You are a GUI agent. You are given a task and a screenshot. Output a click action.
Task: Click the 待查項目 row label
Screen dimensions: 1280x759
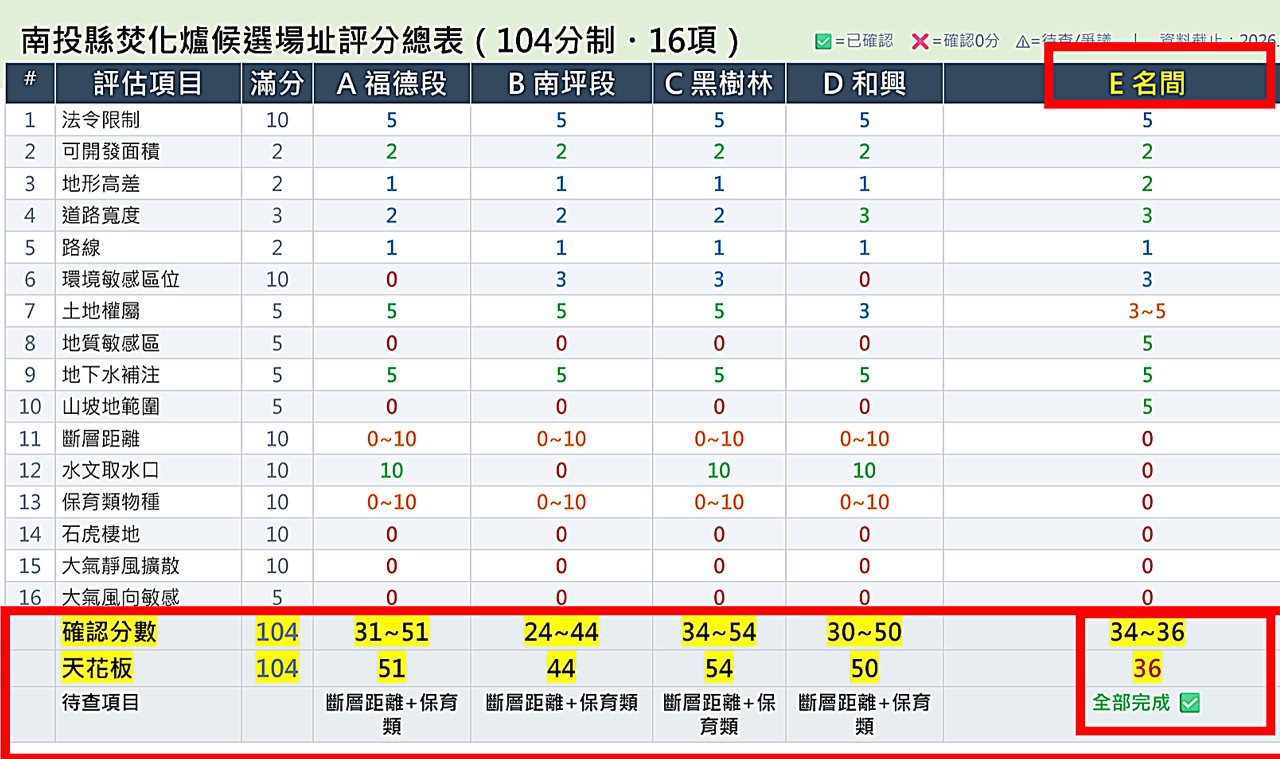tap(101, 703)
